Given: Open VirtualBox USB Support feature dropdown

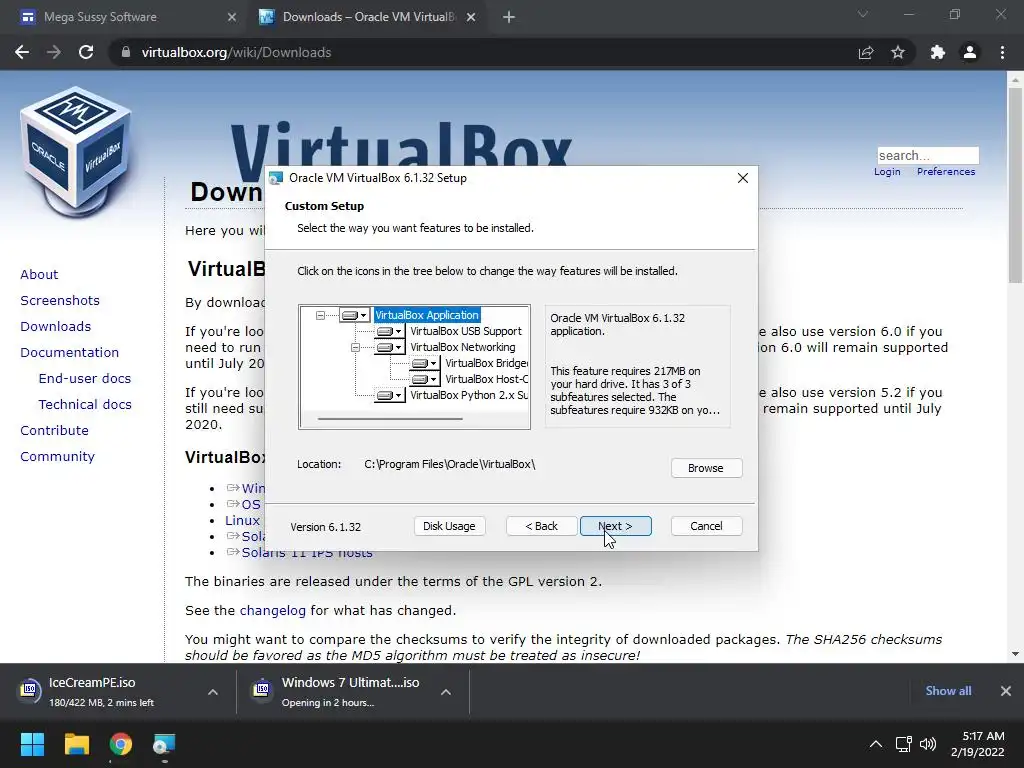Looking at the screenshot, I should 390,332.
